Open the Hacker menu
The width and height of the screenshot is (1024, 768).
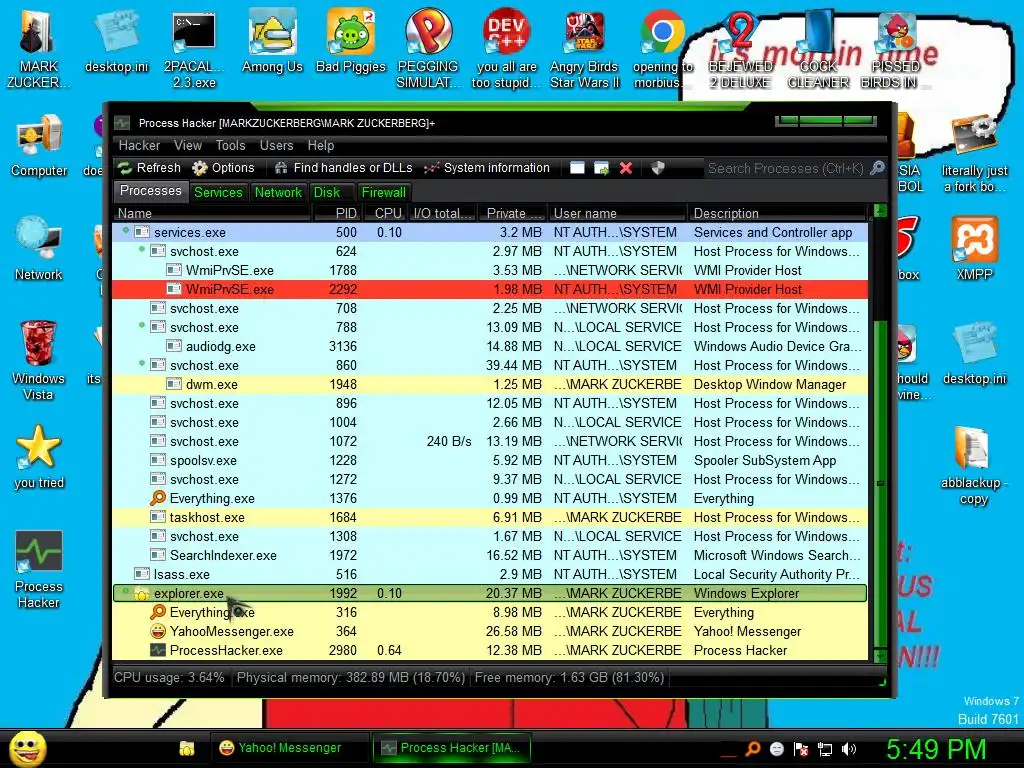(x=139, y=146)
